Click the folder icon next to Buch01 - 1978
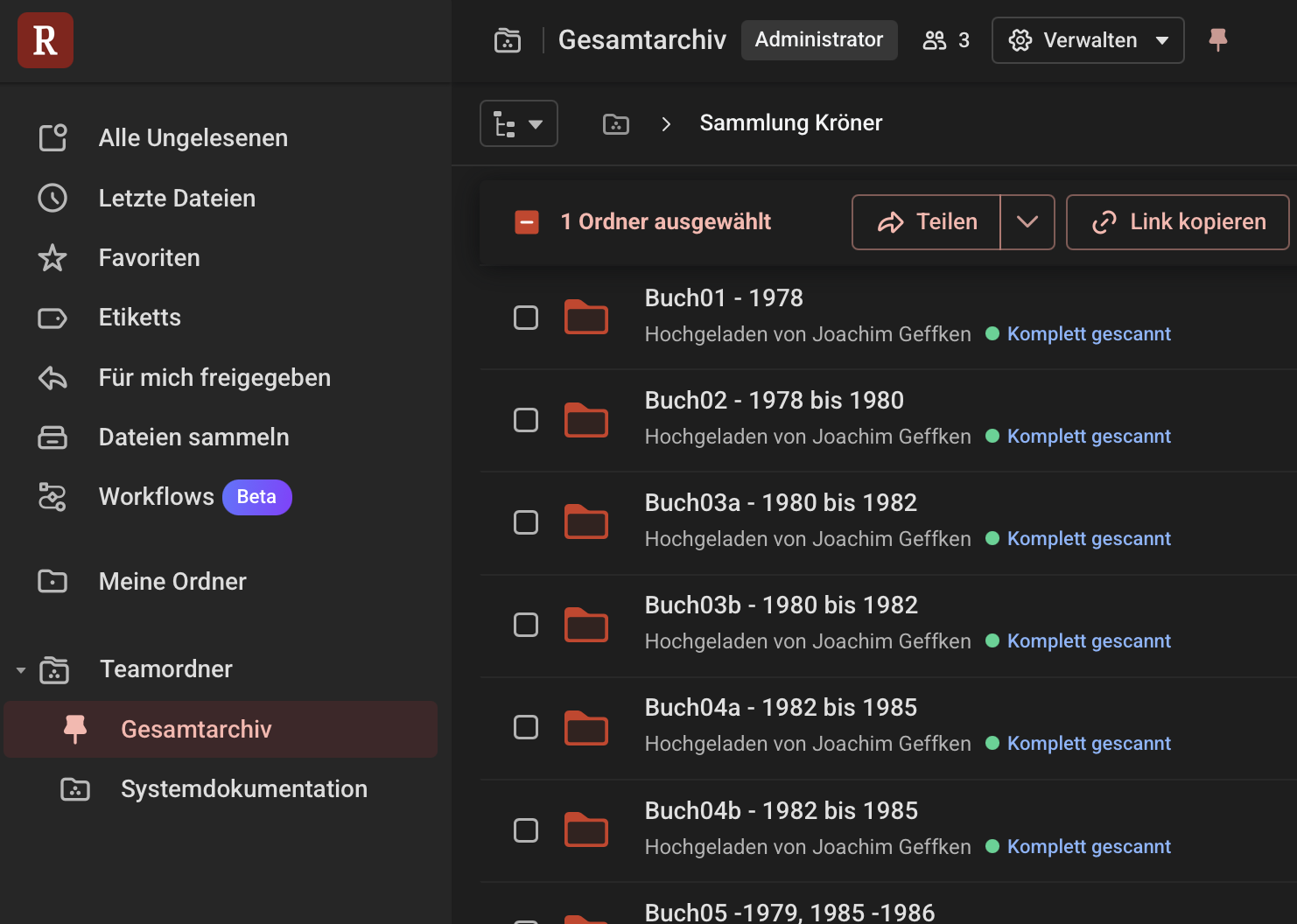This screenshot has height=924, width=1297. point(586,318)
